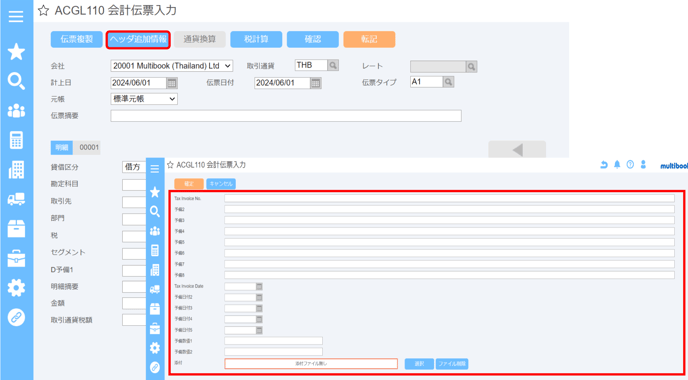
Task: Open briefcase icon in main window sidebar
Action: [x=16, y=258]
